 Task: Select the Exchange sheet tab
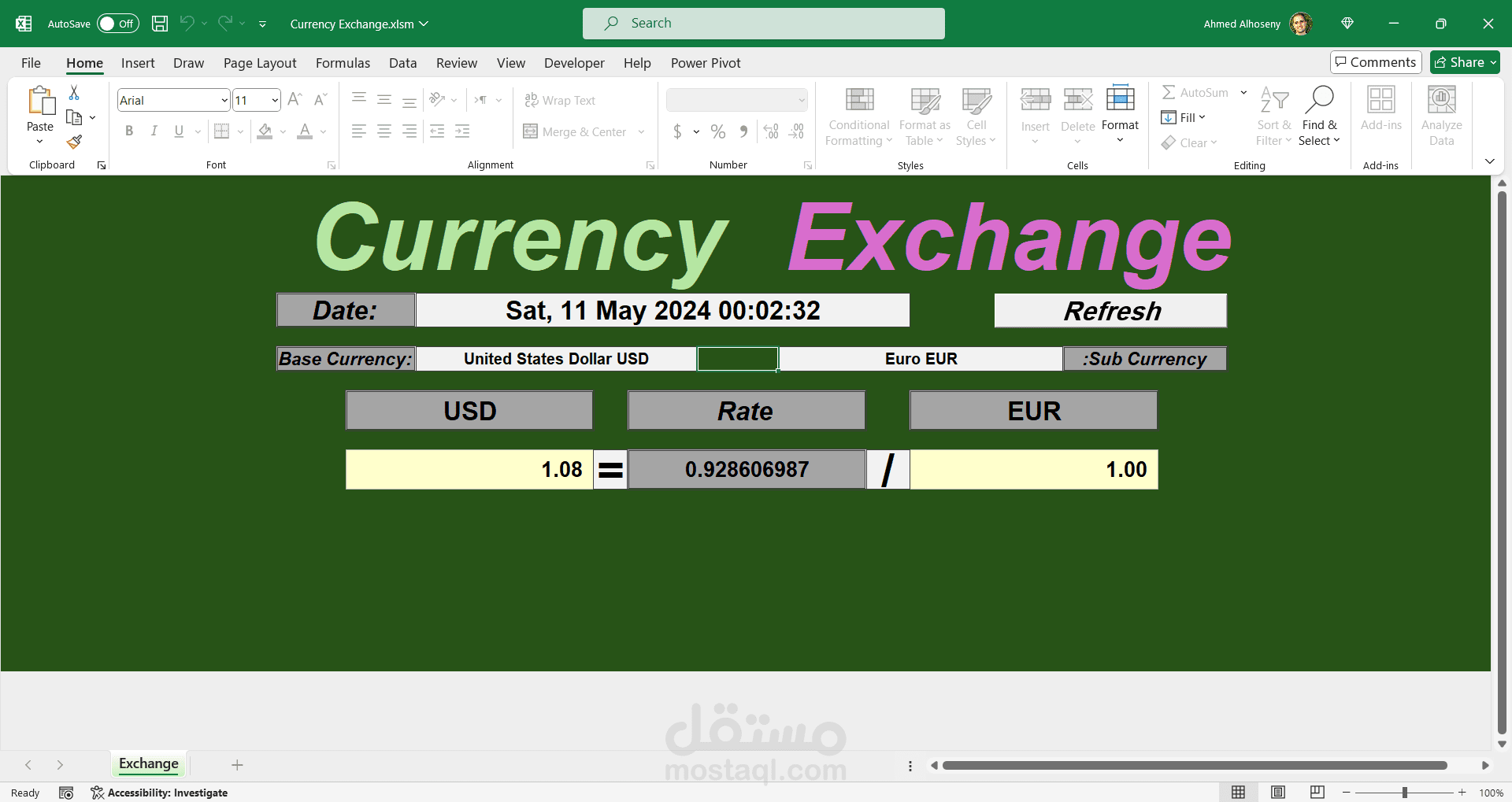[x=148, y=763]
